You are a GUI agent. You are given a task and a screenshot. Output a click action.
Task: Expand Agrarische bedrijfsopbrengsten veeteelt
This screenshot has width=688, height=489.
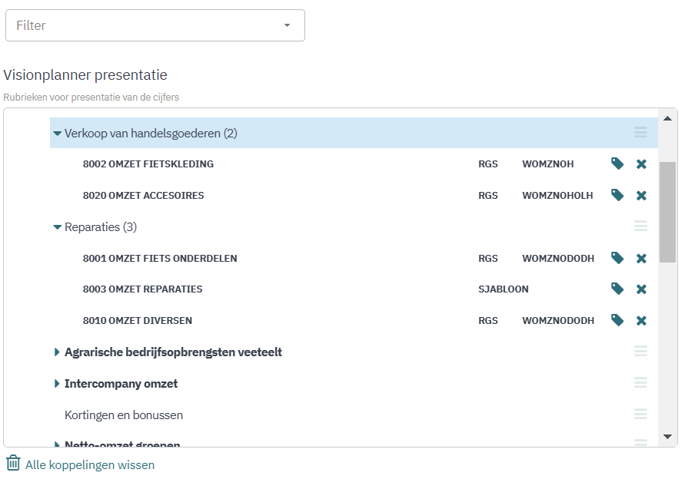(57, 352)
